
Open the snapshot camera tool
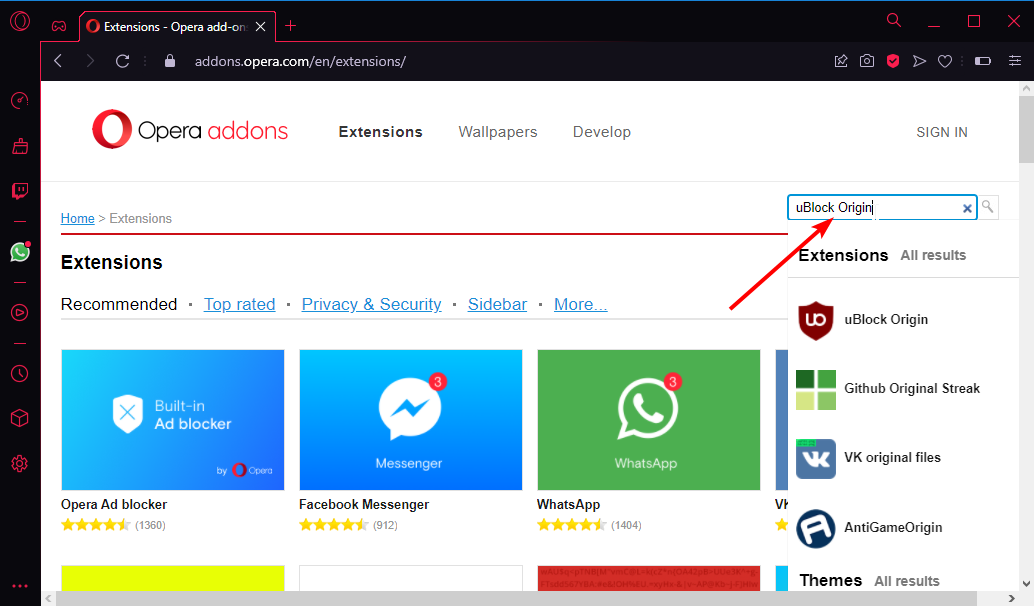click(x=867, y=61)
